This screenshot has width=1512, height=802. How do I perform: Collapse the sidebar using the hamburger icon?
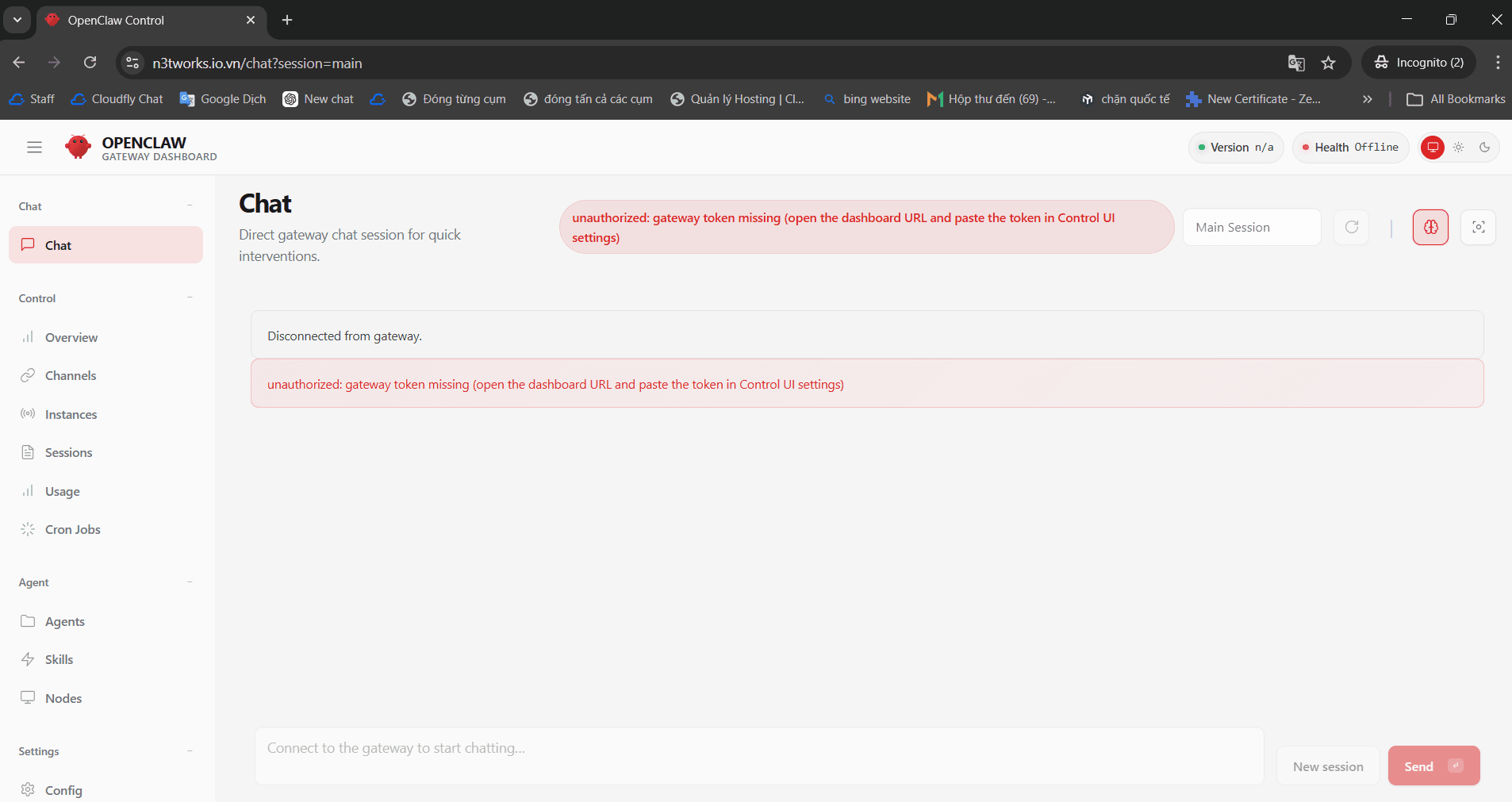click(34, 148)
